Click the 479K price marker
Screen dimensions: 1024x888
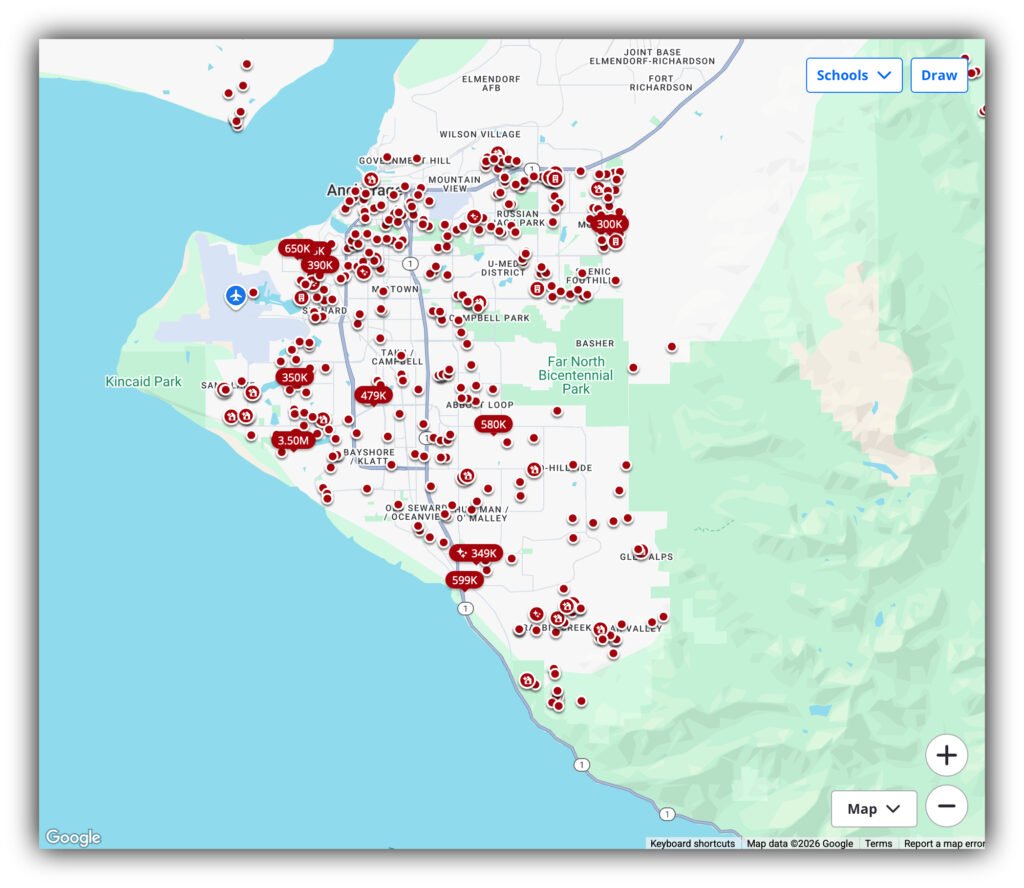373,396
